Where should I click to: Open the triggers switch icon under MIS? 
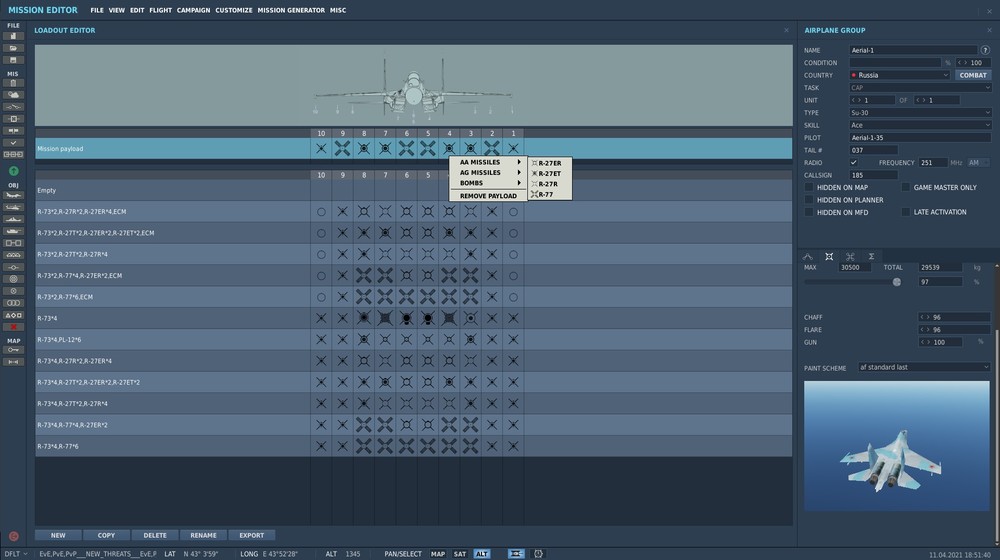13,107
